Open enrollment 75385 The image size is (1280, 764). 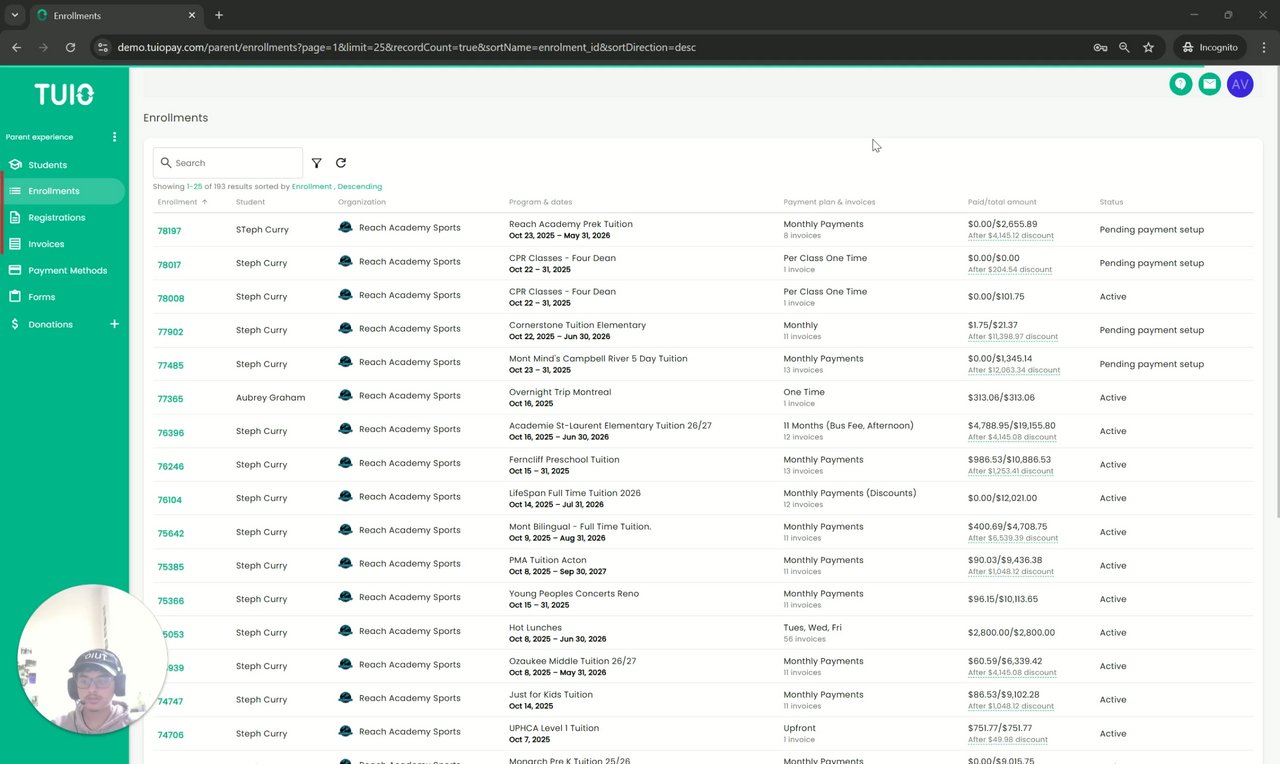[x=170, y=567]
